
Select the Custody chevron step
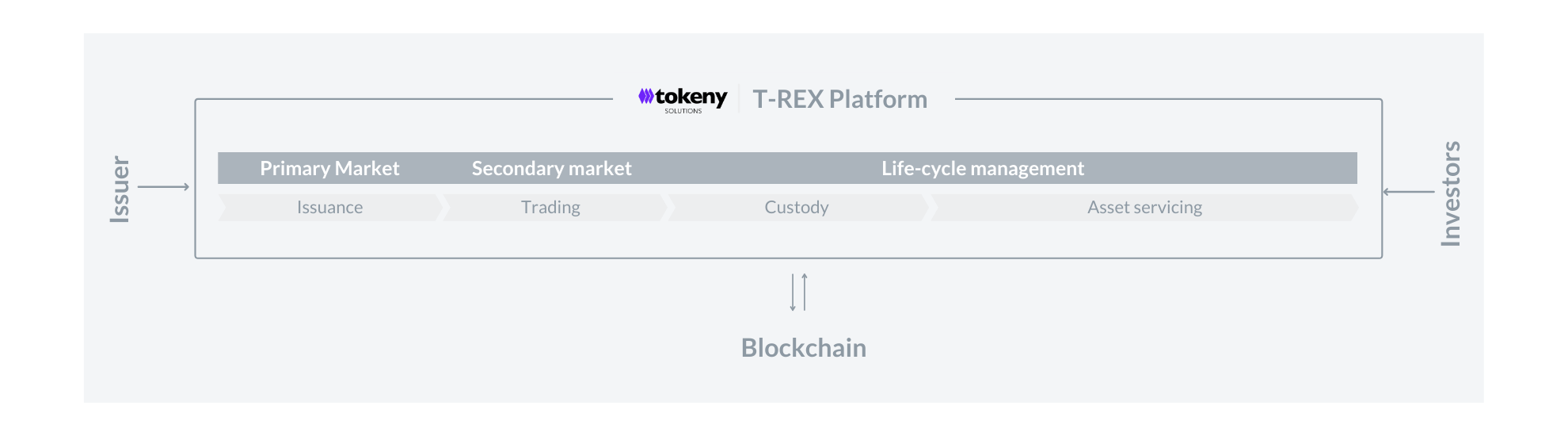click(797, 208)
